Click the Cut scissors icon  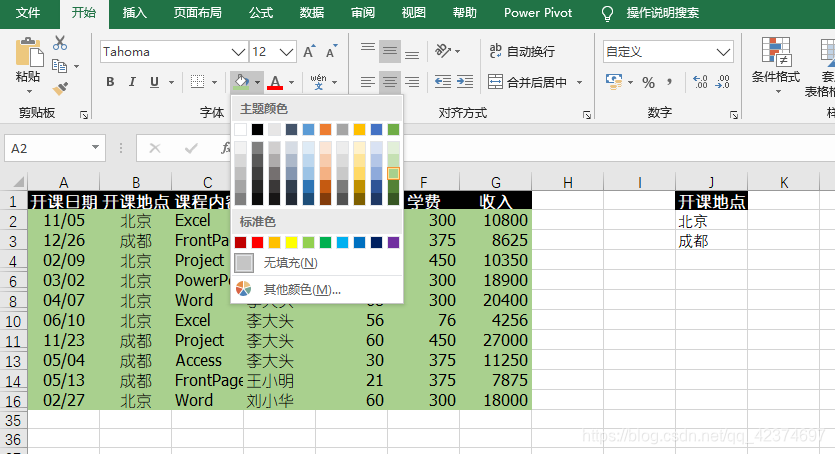point(60,43)
